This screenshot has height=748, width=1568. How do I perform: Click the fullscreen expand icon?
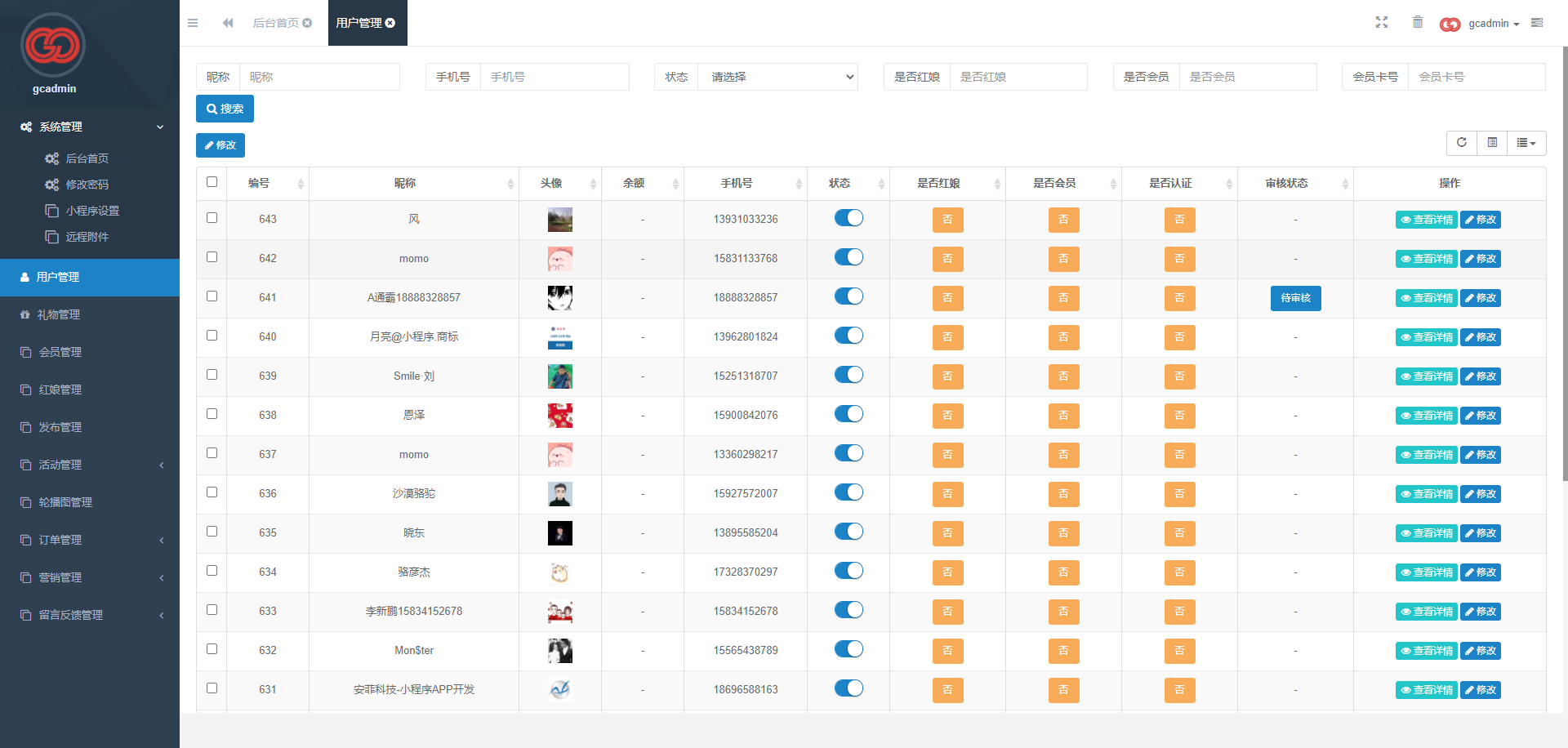[x=1382, y=23]
